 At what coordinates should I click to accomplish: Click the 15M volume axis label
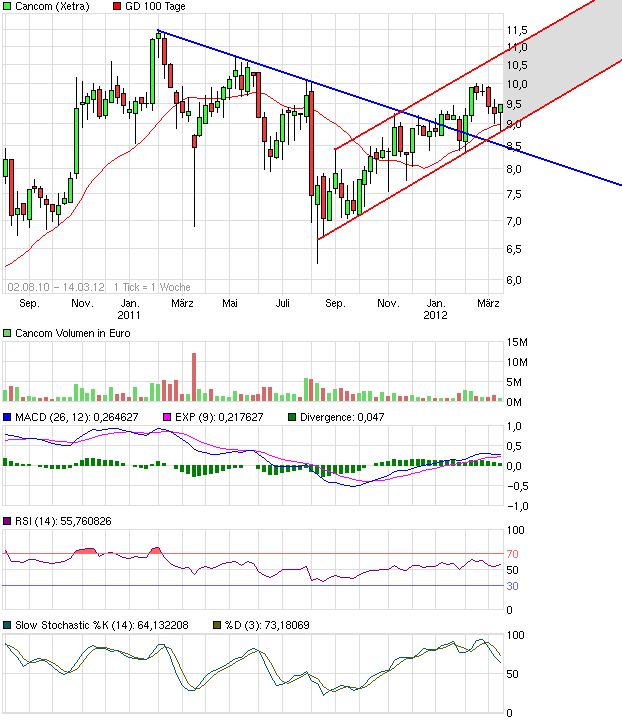click(x=517, y=342)
